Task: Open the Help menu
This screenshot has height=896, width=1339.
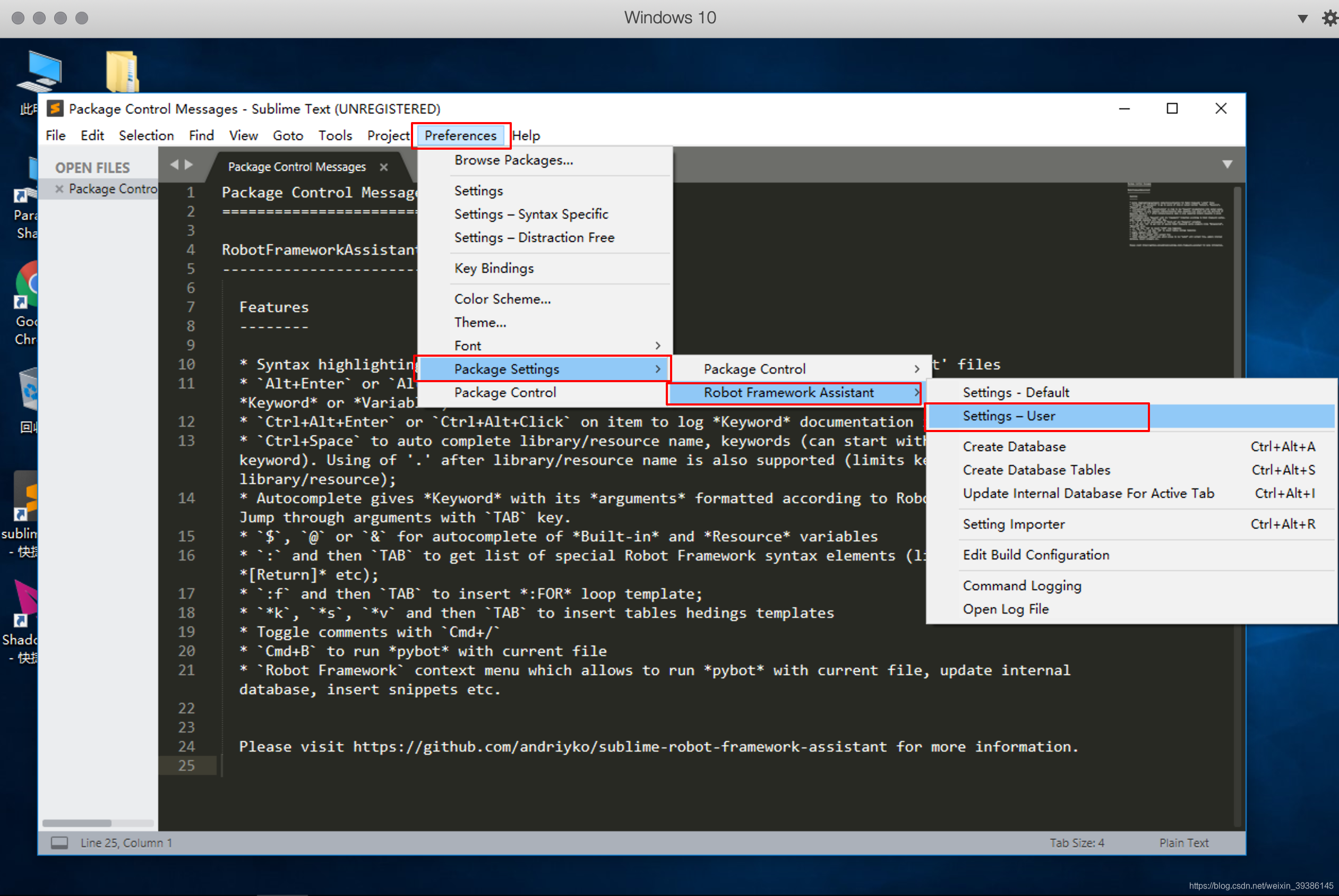Action: pyautogui.click(x=526, y=135)
